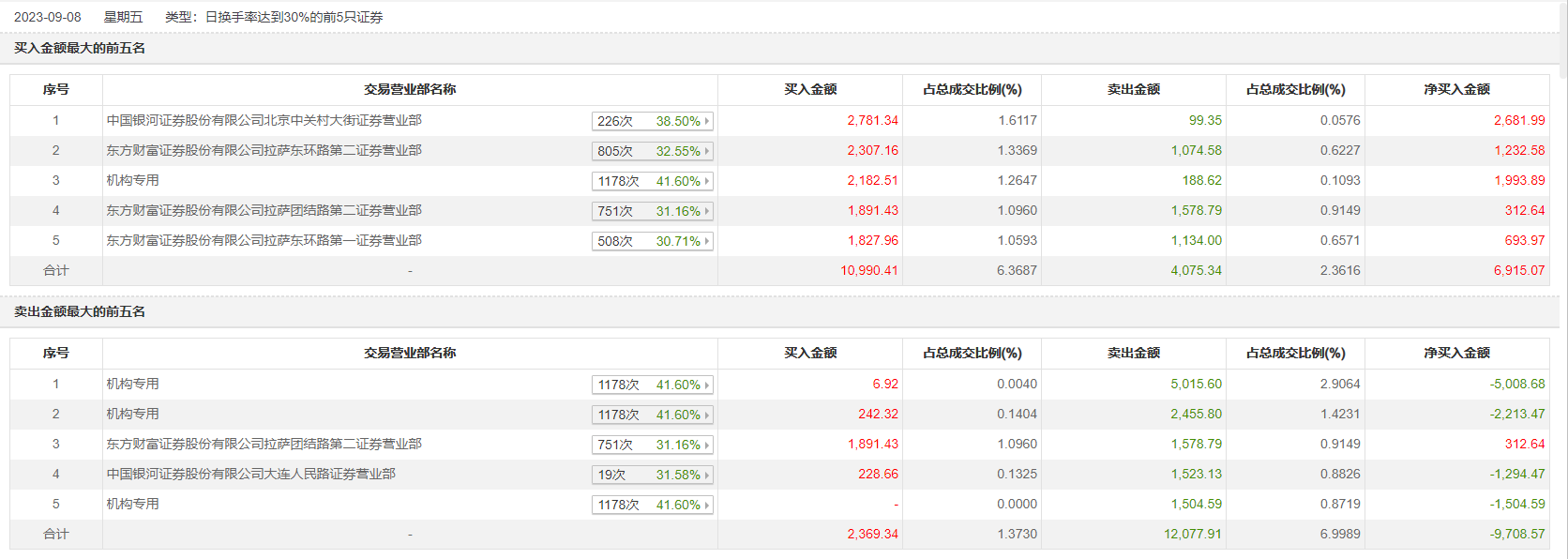The width and height of the screenshot is (1568, 559).
Task: Click the arrow icon beside 31.58%
Action: (707, 475)
